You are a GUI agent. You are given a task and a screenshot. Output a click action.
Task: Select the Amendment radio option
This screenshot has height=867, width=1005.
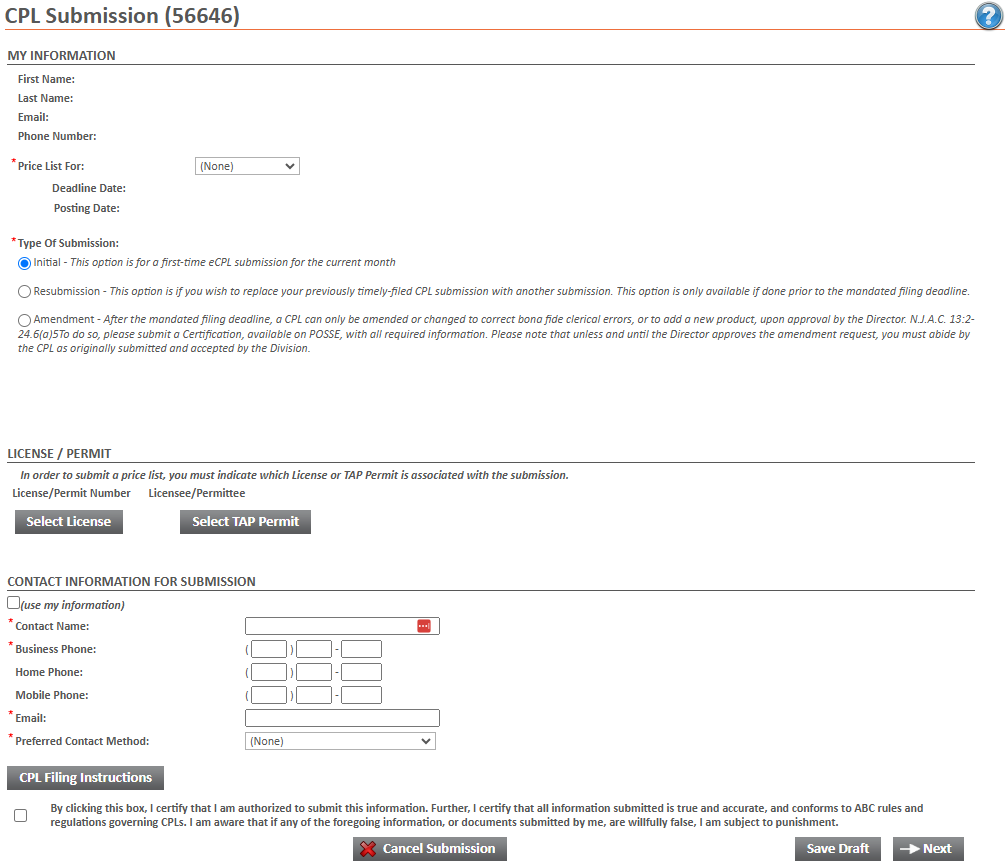click(x=24, y=320)
